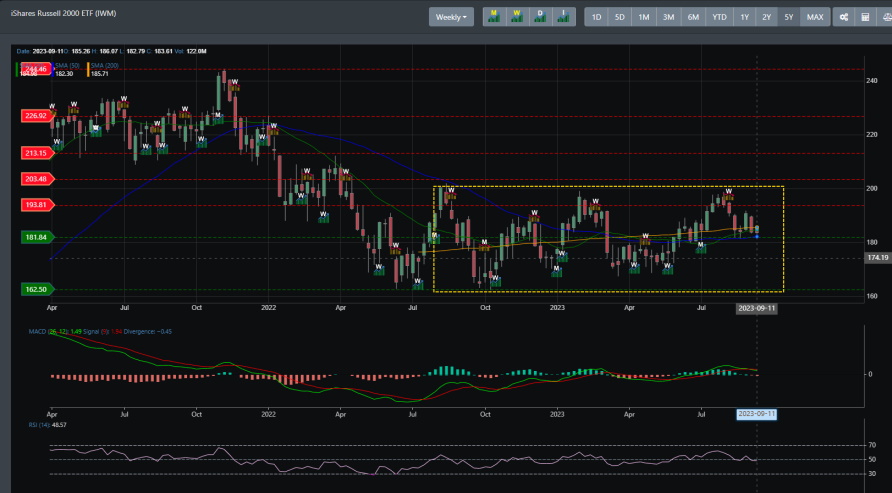Select the 6M time range
This screenshot has width=892, height=493.
[693, 17]
